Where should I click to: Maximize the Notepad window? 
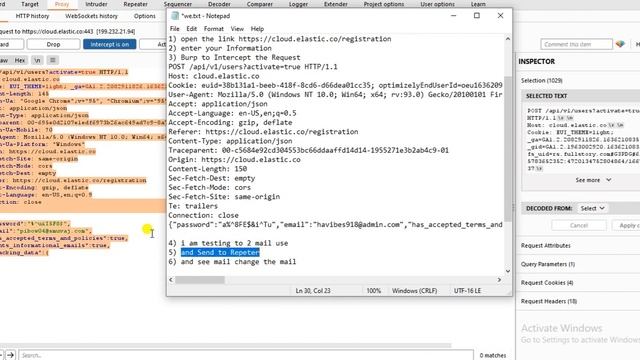click(476, 16)
